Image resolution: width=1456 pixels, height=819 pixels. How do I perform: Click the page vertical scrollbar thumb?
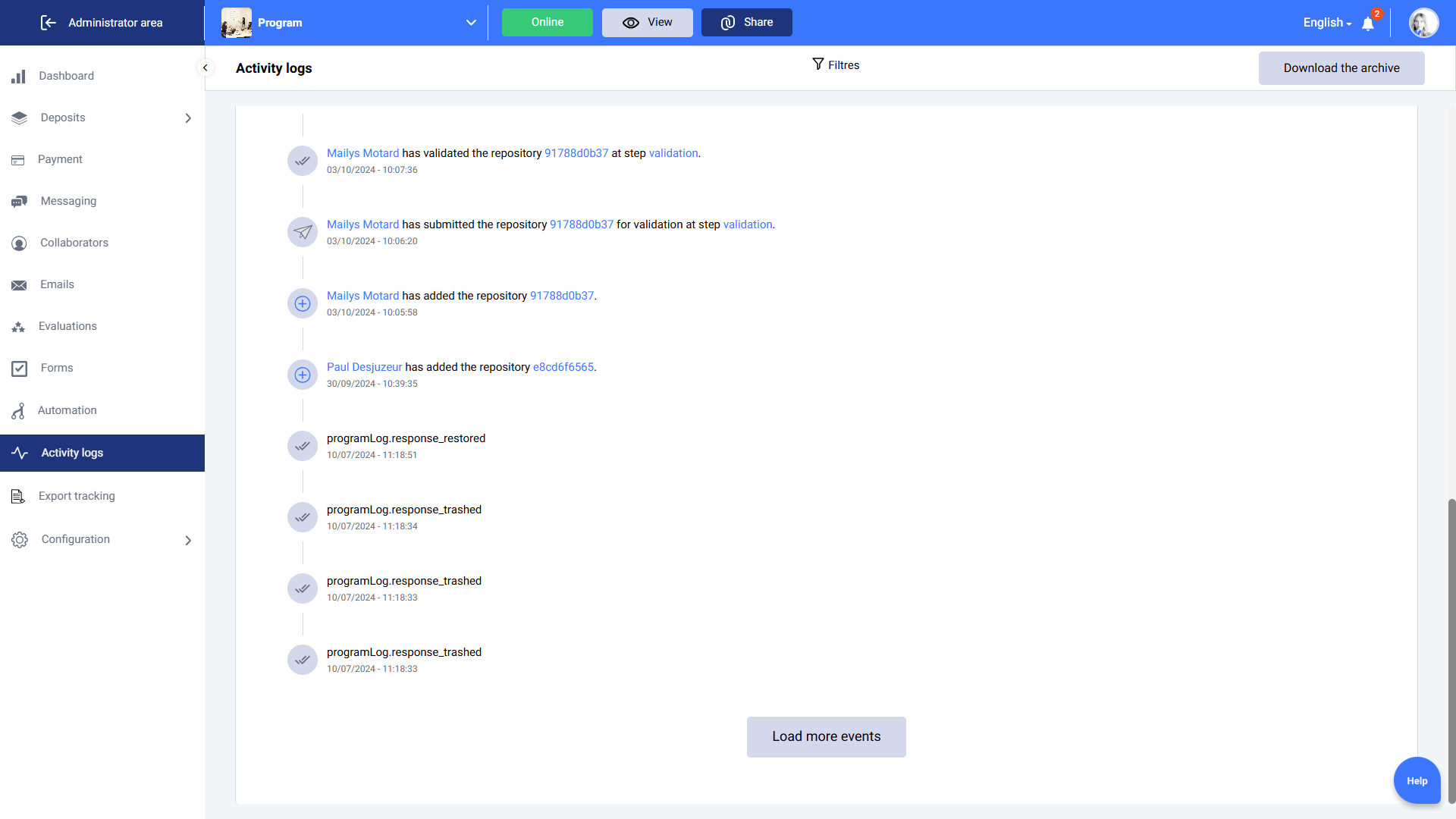(x=1451, y=651)
